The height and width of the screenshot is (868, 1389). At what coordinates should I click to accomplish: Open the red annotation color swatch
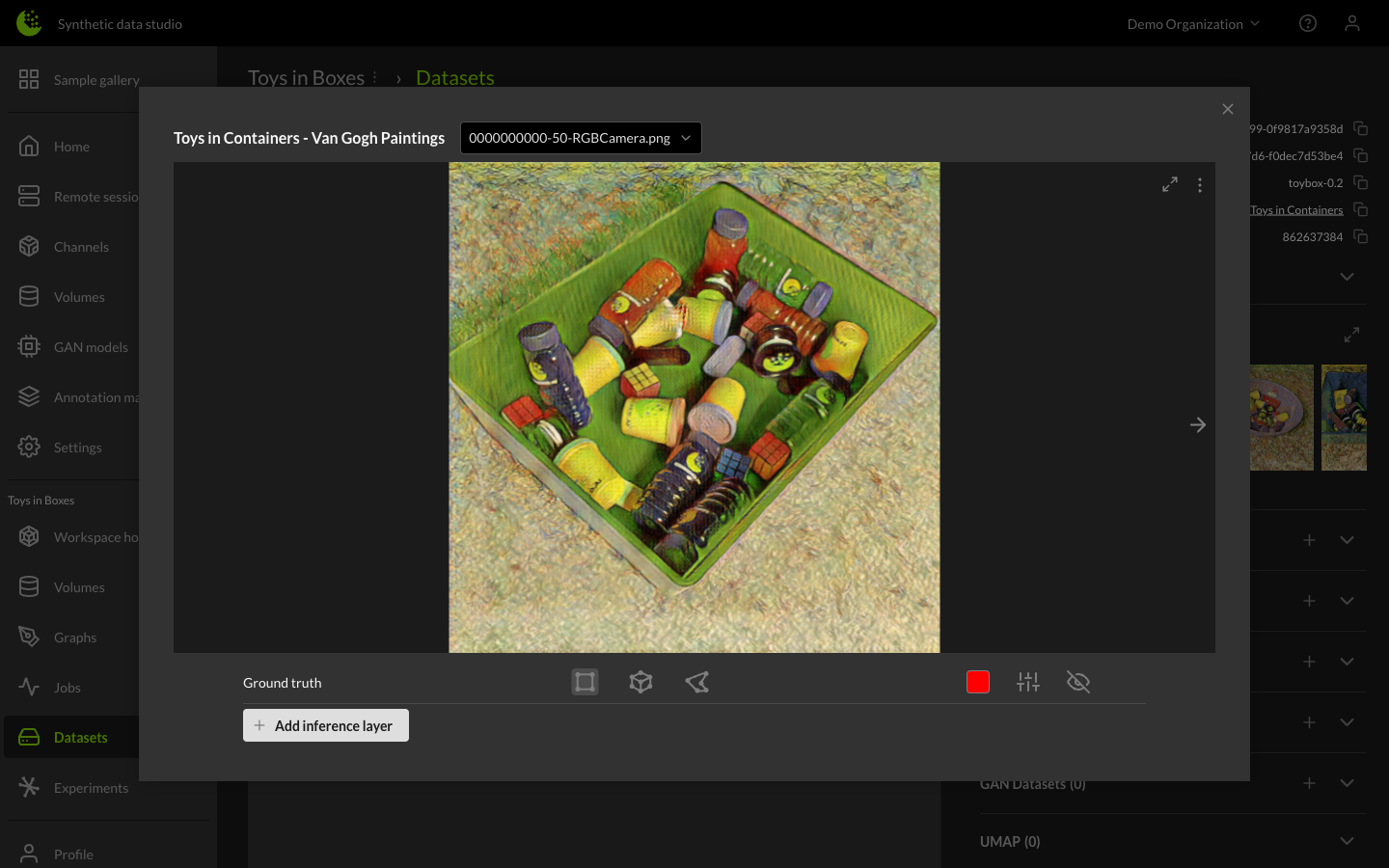[x=978, y=682]
